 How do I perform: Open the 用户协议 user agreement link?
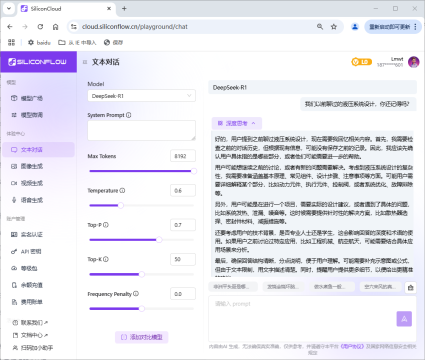352,347
